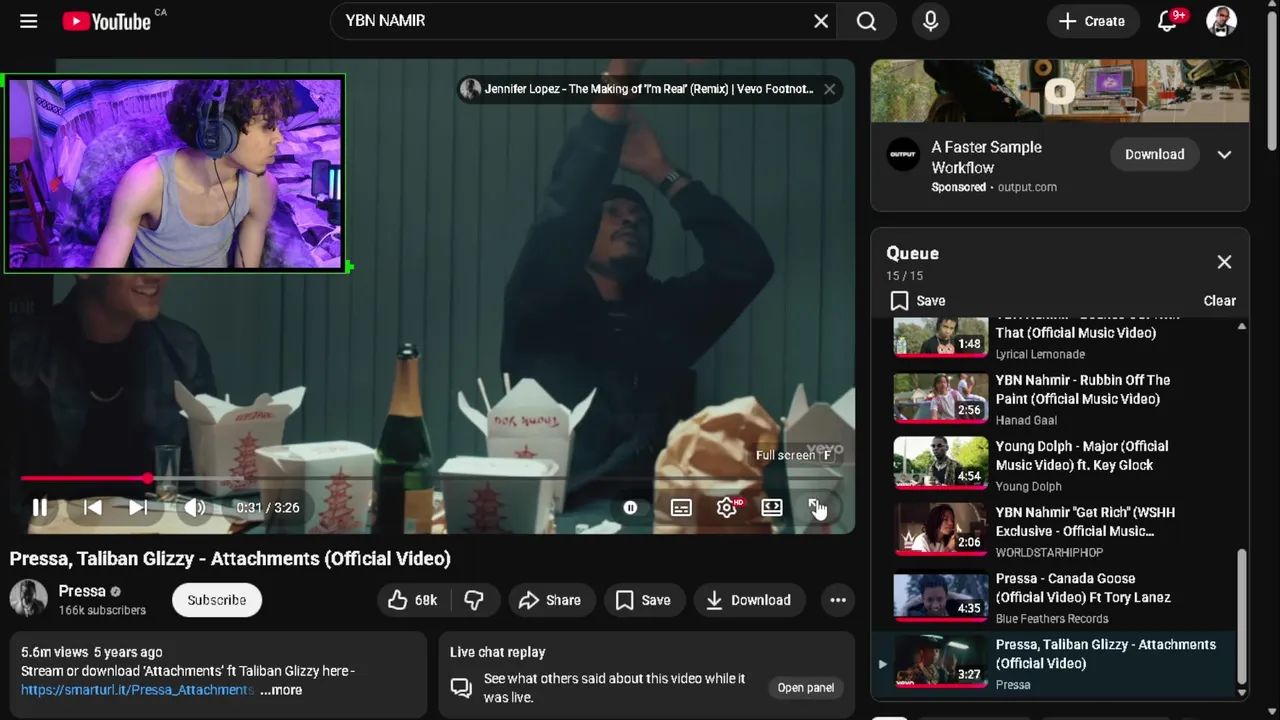This screenshot has height=720, width=1280.
Task: Pause the video
Action: (40, 507)
